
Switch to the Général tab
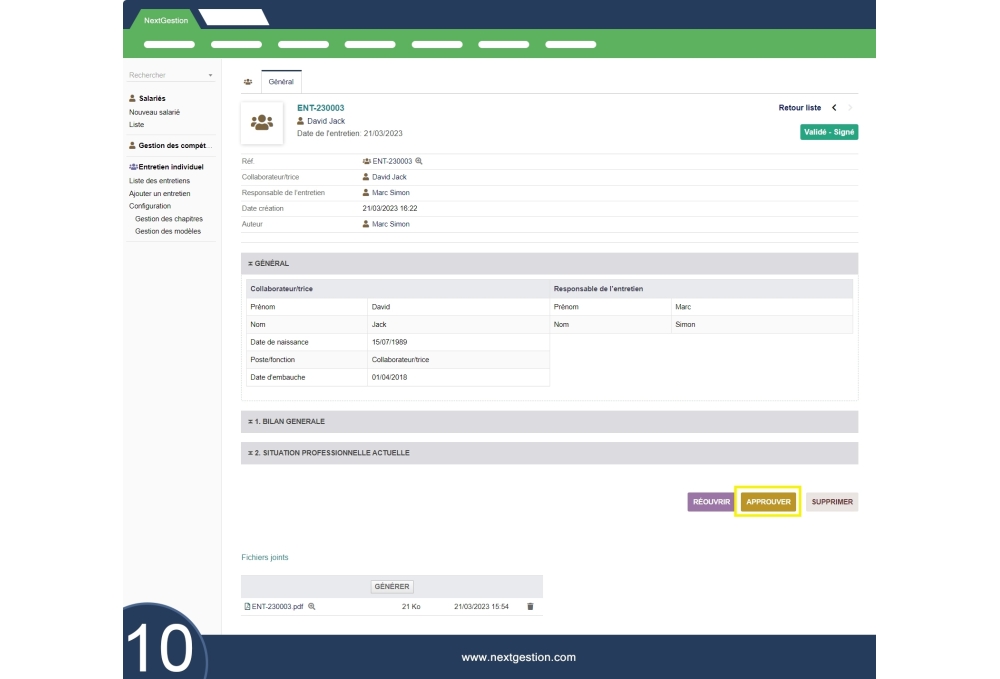pyautogui.click(x=281, y=82)
